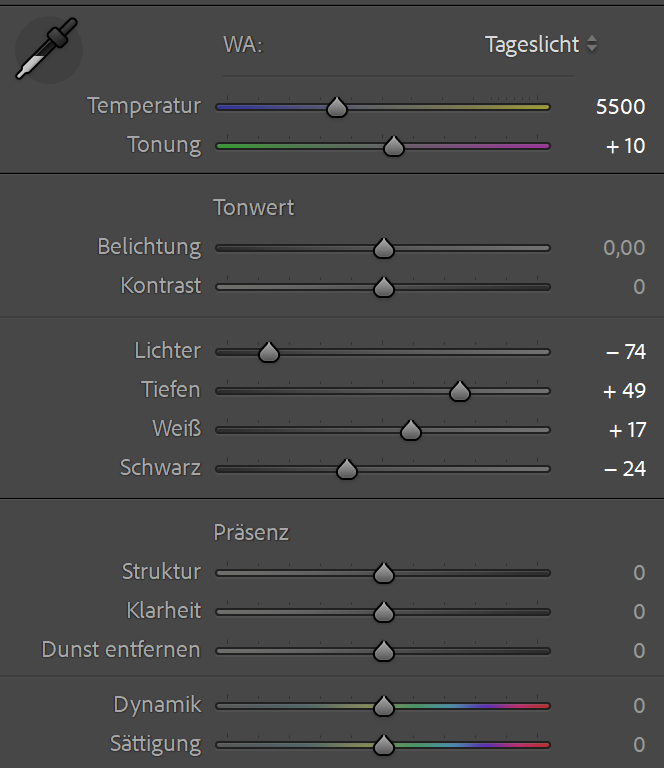
Task: Click the Tiefen slider handle
Action: pos(459,391)
